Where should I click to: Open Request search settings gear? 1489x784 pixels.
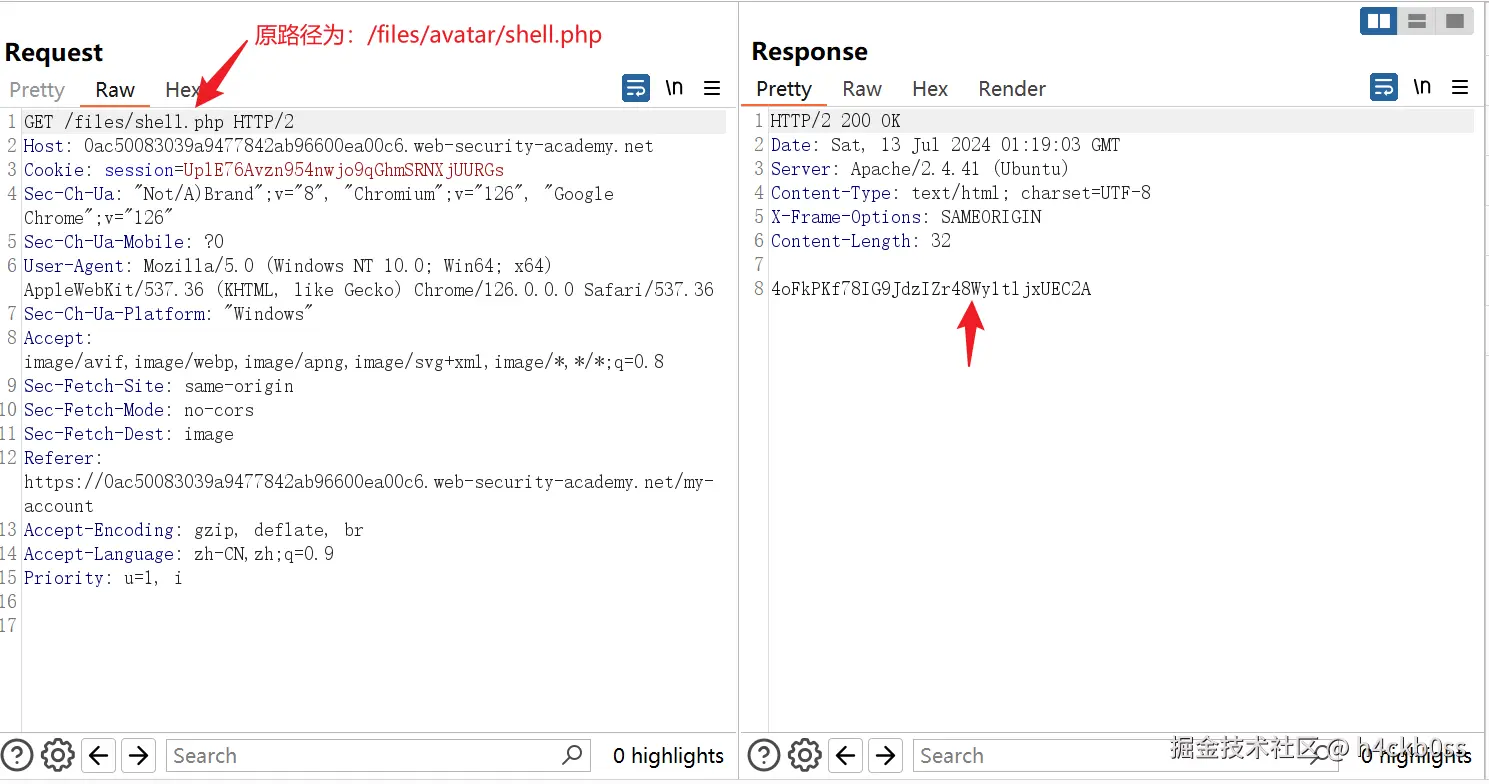click(57, 755)
